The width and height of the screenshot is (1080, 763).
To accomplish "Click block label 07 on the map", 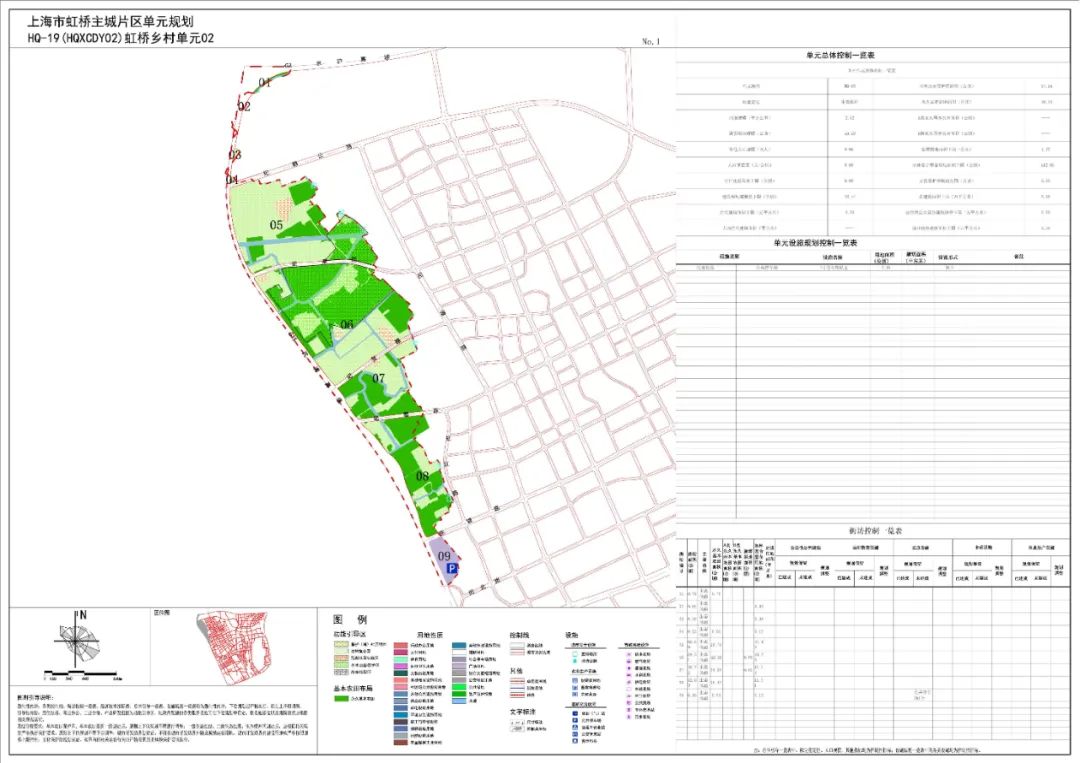I will (378, 378).
